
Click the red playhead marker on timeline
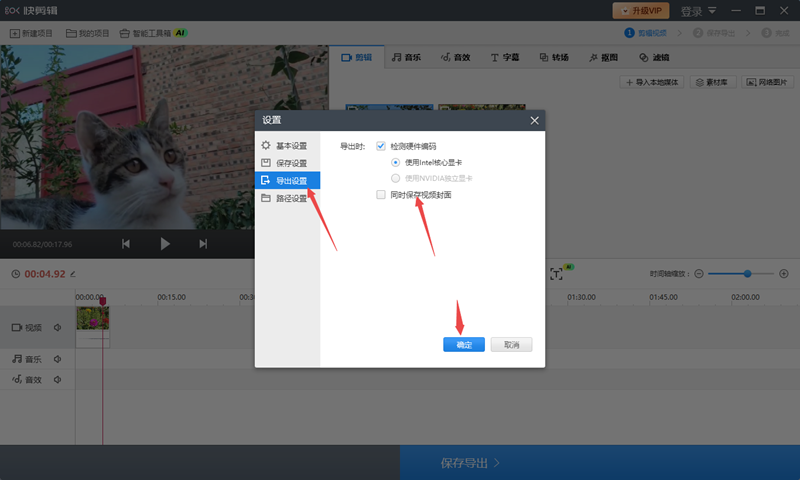[x=103, y=301]
